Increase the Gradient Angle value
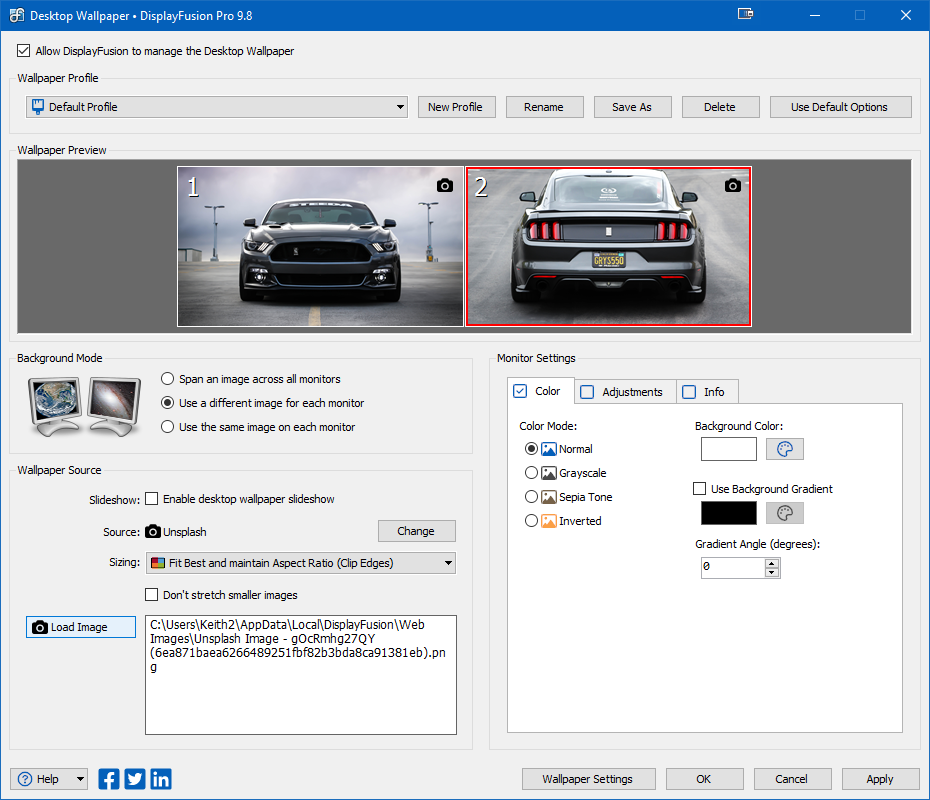This screenshot has width=930, height=800. pyautogui.click(x=771, y=563)
